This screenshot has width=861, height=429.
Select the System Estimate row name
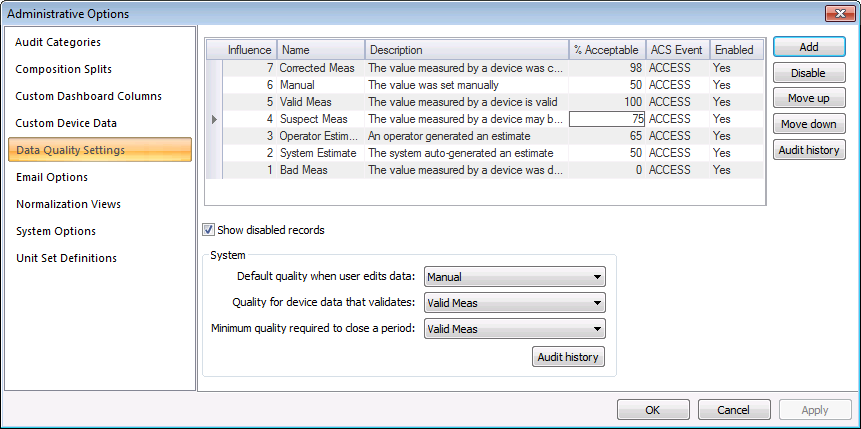tap(318, 153)
